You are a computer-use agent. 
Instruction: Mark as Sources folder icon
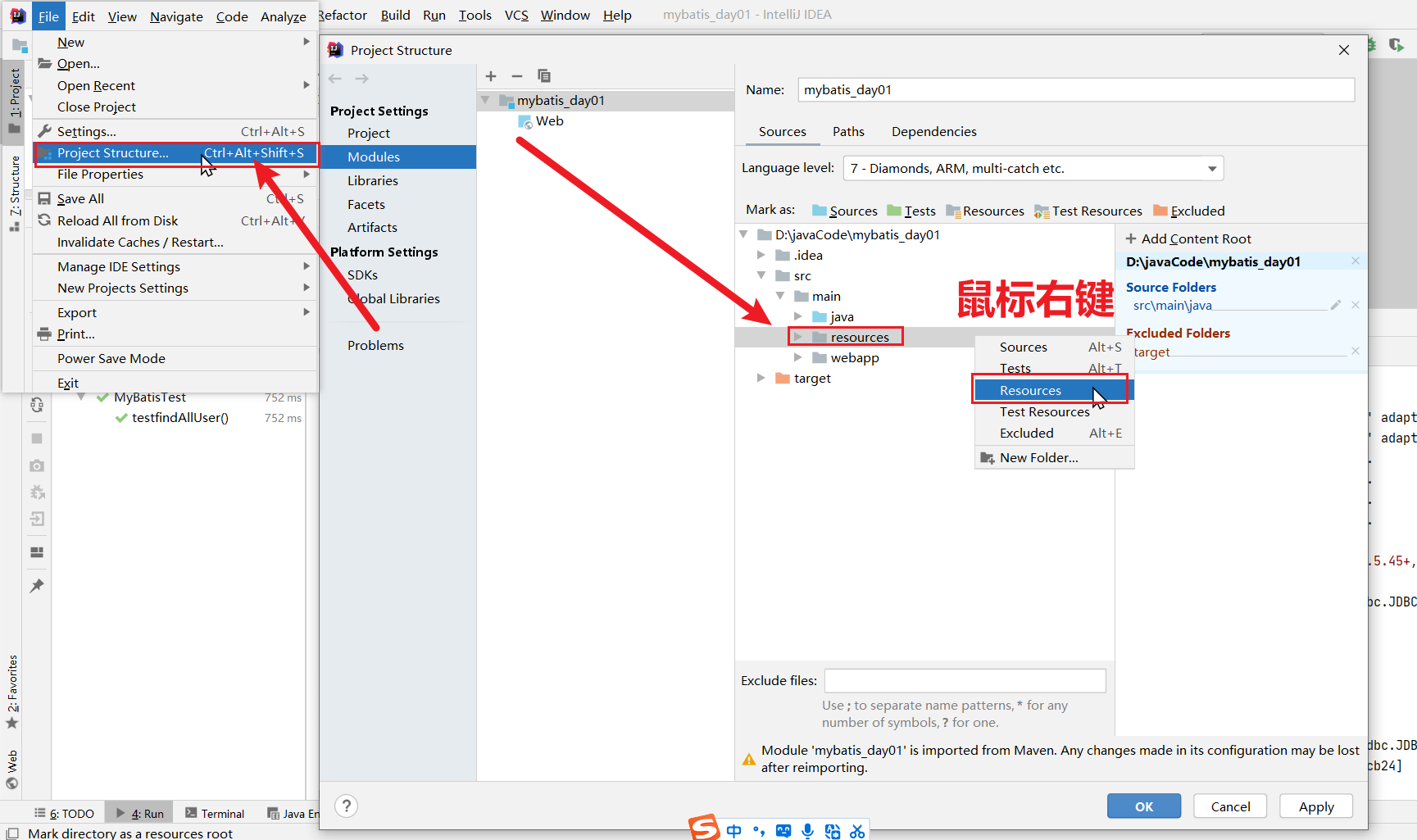pyautogui.click(x=820, y=211)
